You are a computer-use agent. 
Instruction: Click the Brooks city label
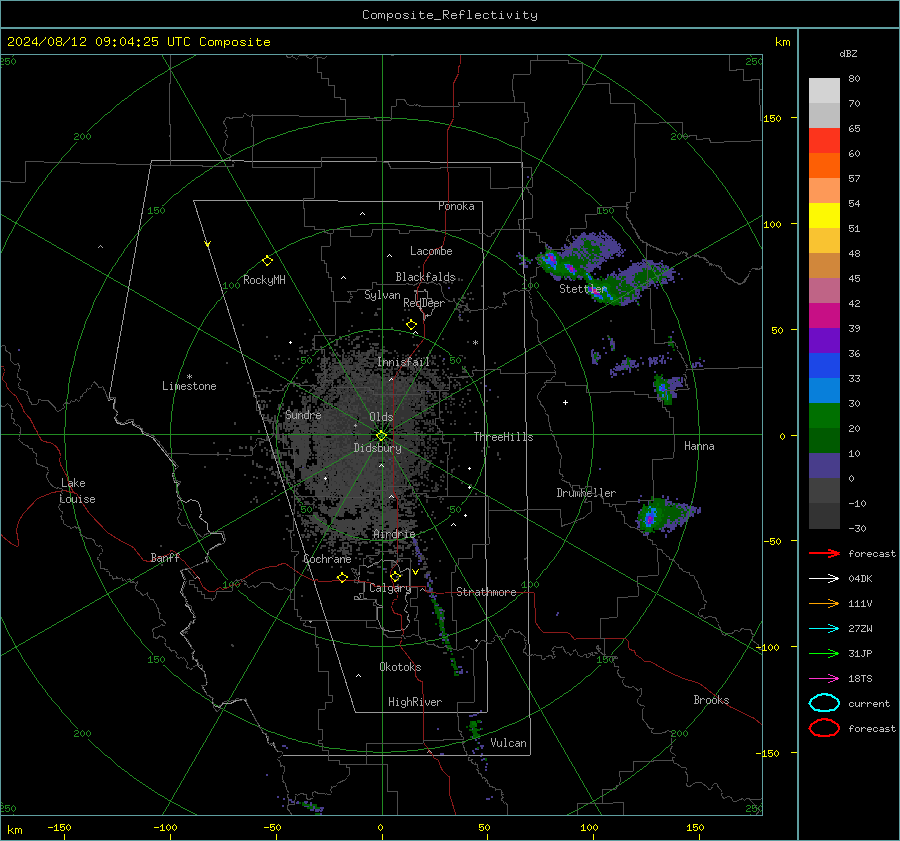pyautogui.click(x=711, y=700)
